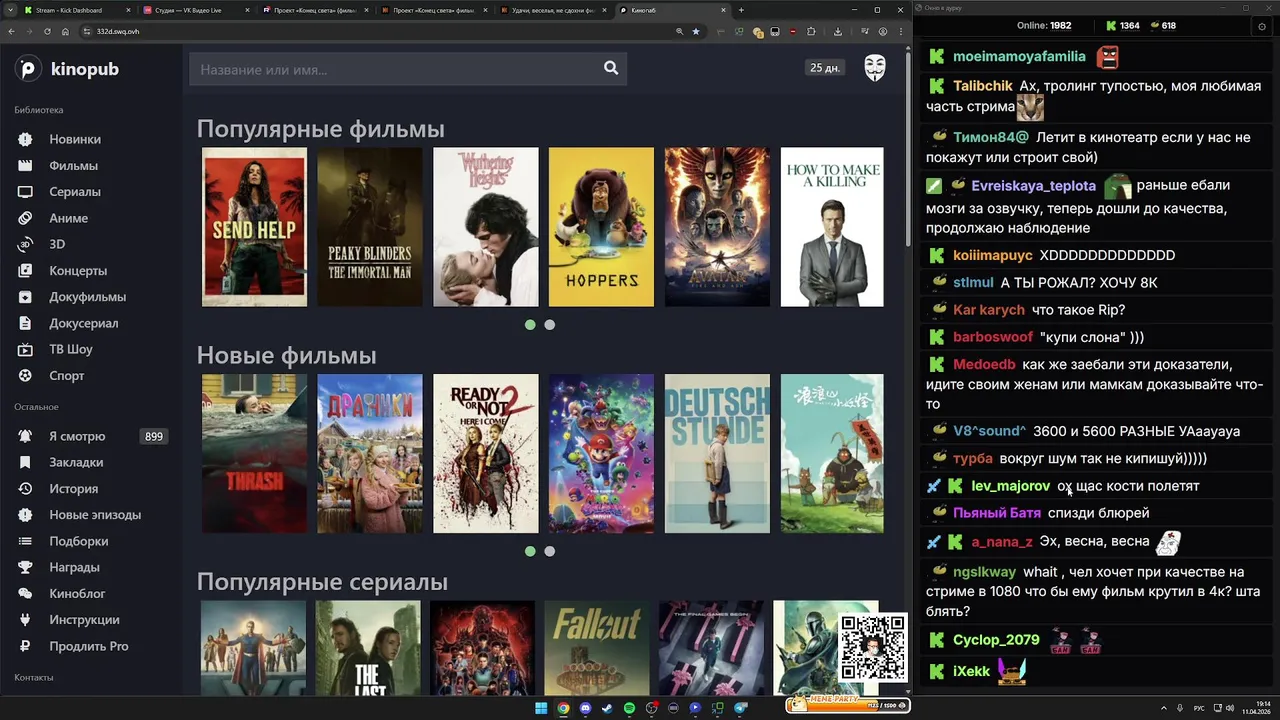Screen dimensions: 1280x720
Task: Open the Я смотрю list
Action: pos(77,436)
